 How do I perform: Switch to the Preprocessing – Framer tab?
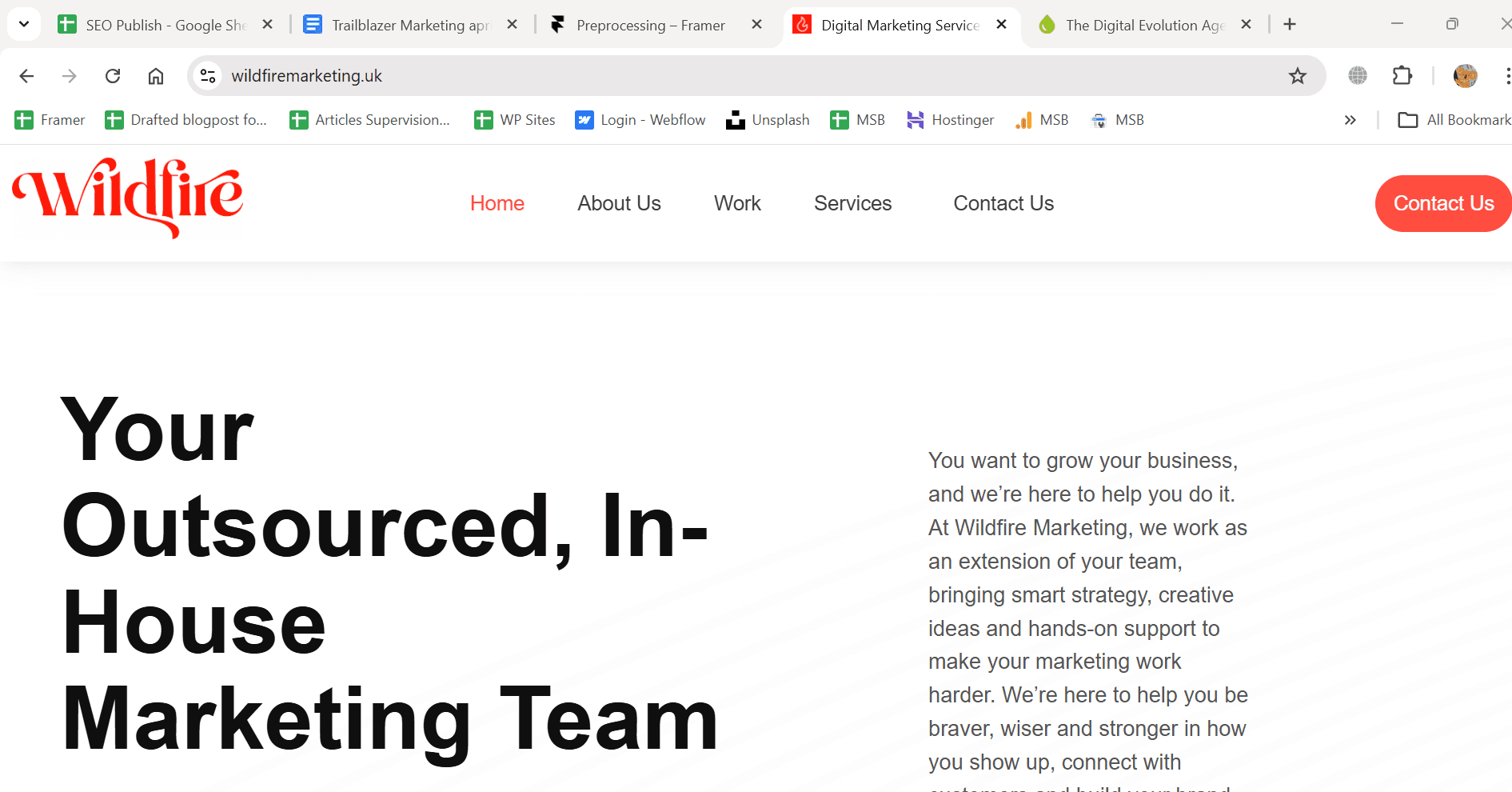[x=648, y=25]
